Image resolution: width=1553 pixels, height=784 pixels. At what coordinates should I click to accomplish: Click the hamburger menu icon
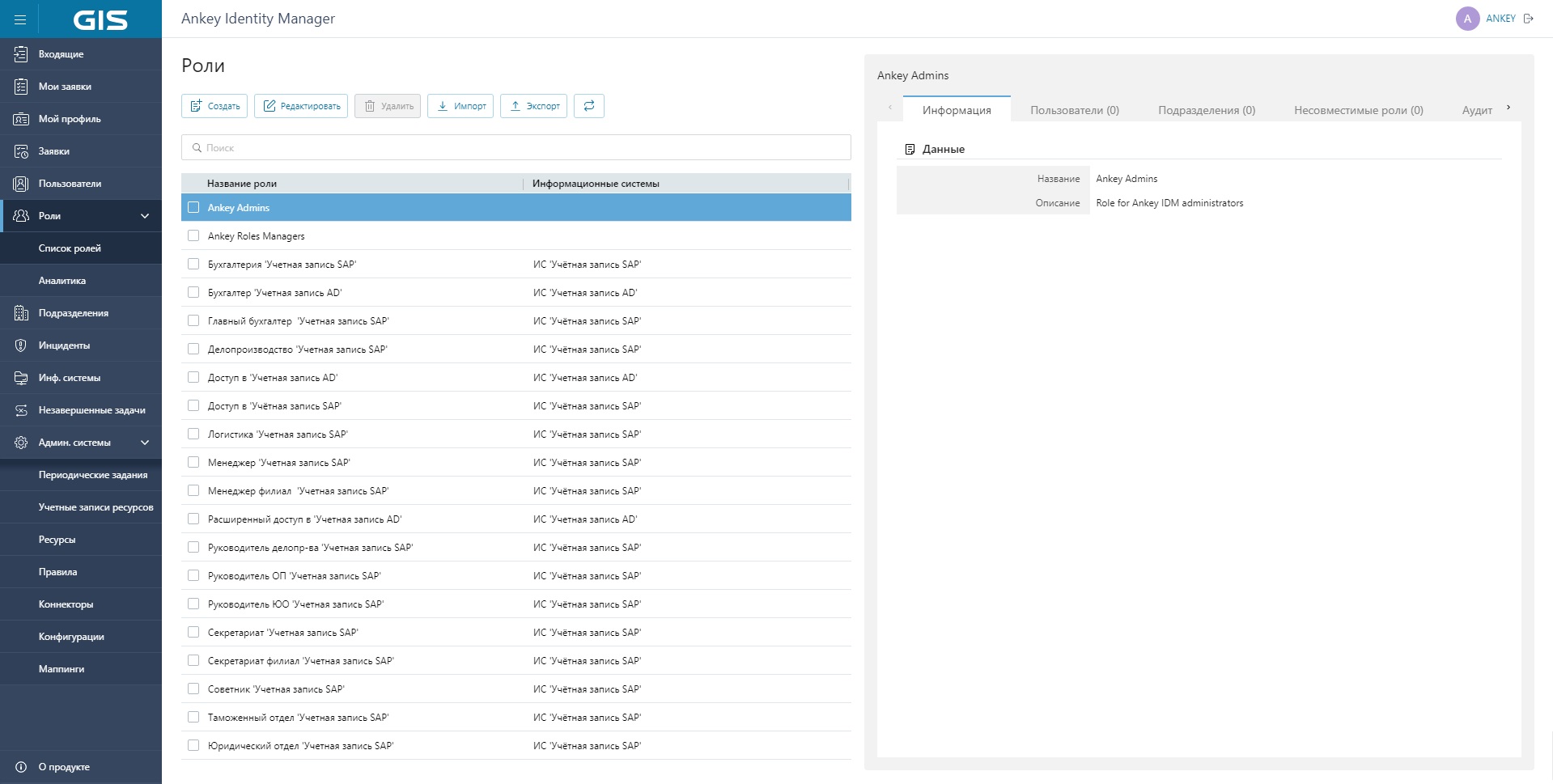pos(20,19)
